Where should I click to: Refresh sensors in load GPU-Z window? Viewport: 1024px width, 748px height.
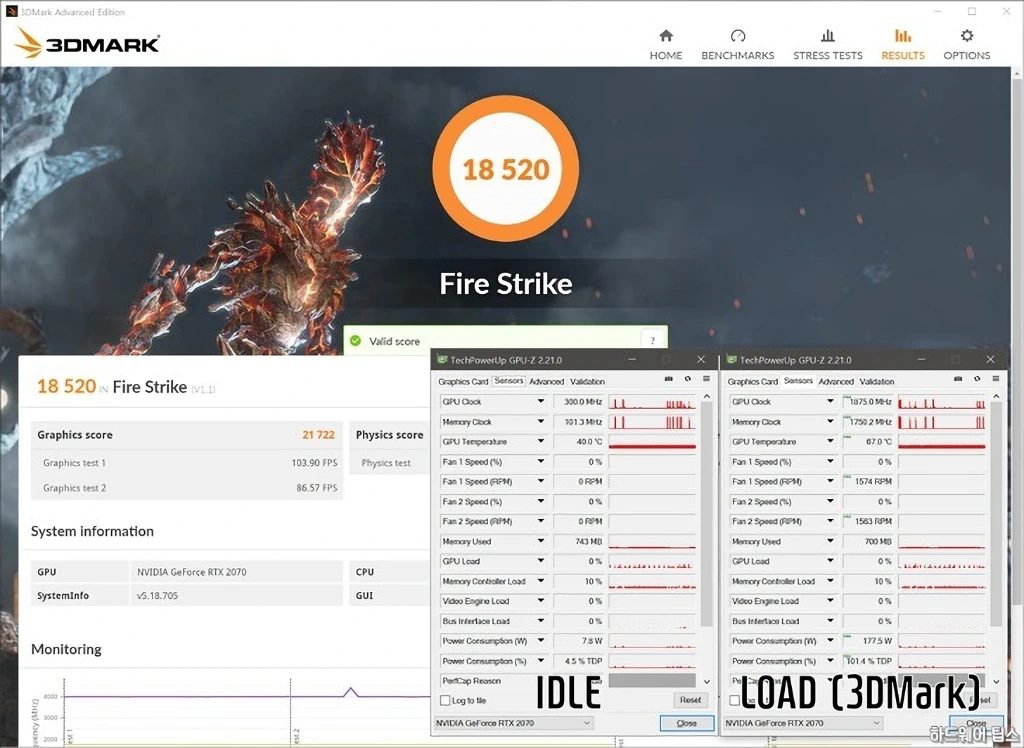(977, 379)
